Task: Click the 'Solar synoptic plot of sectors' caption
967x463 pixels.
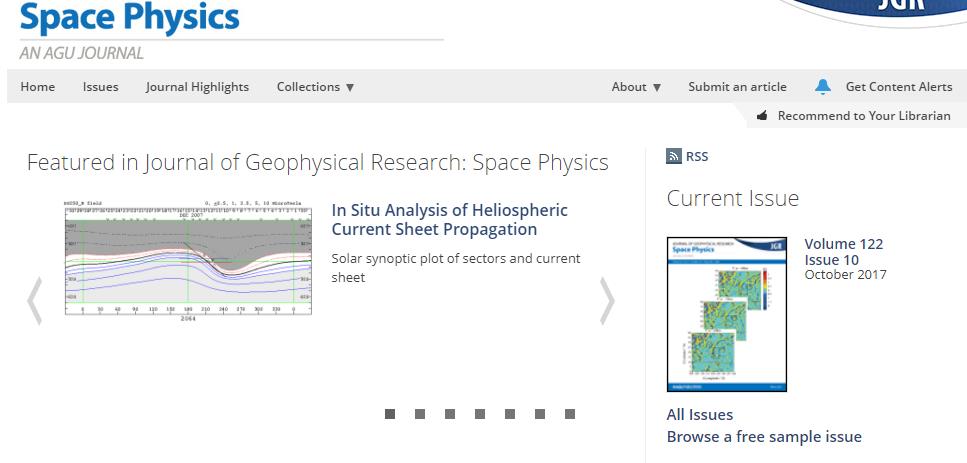Action: pos(456,268)
